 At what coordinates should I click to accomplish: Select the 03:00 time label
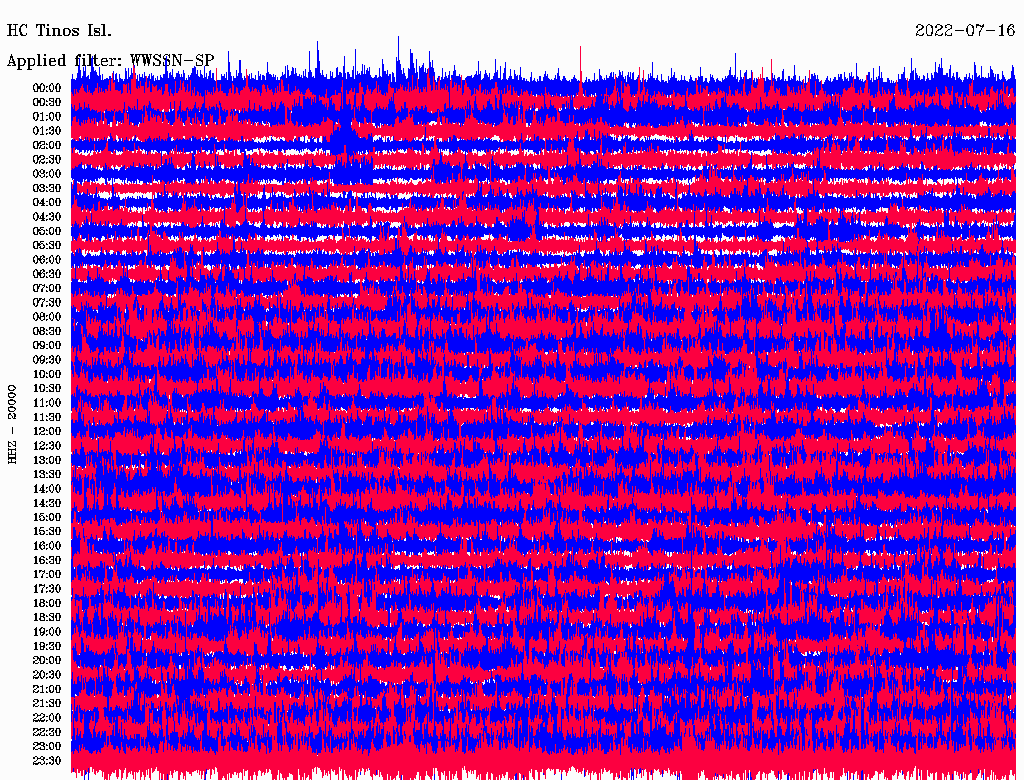pos(47,174)
